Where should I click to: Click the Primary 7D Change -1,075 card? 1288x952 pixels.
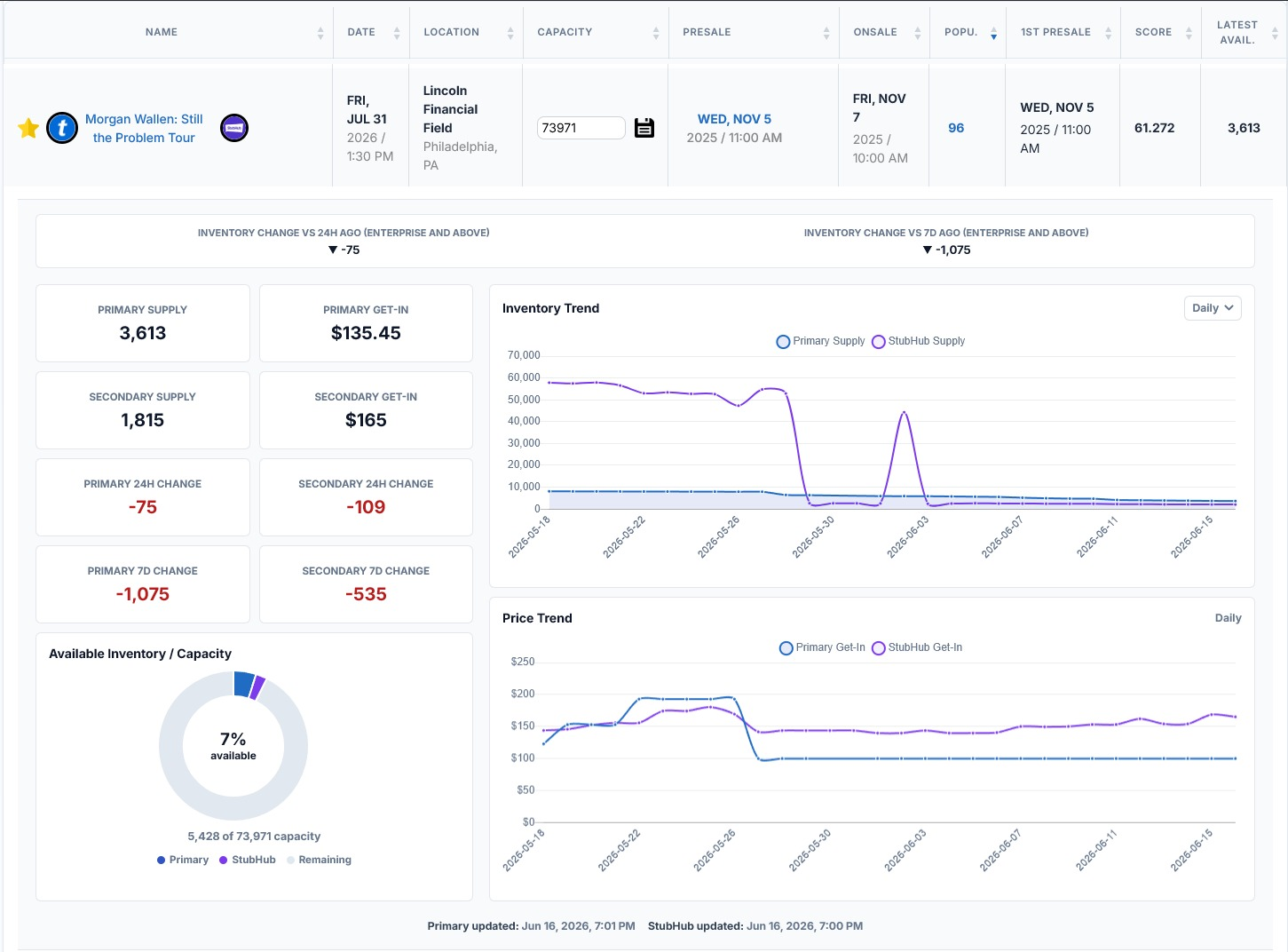(x=143, y=584)
